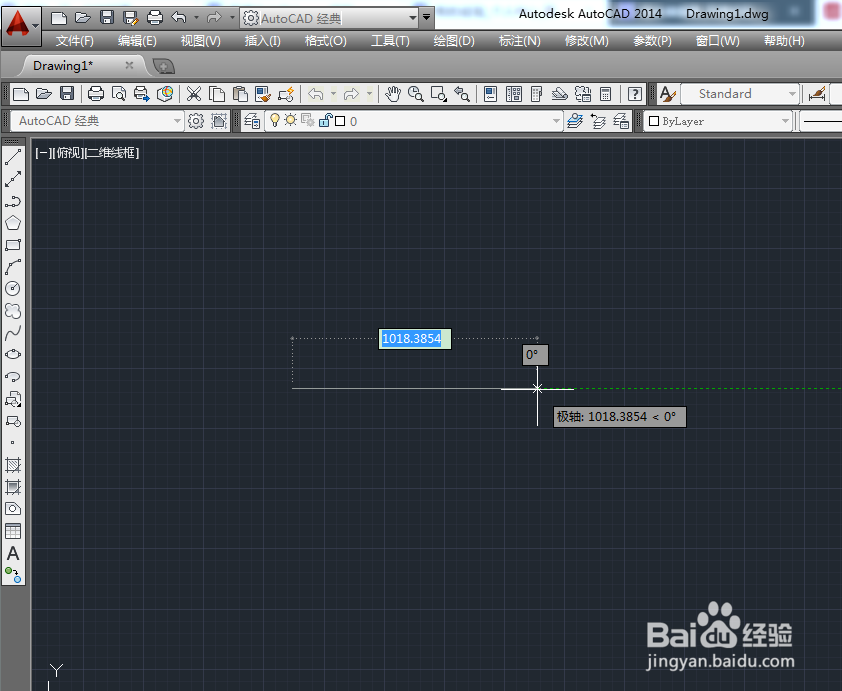The height and width of the screenshot is (691, 842).
Task: Toggle layer 0 lock padlock icon
Action: [325, 121]
